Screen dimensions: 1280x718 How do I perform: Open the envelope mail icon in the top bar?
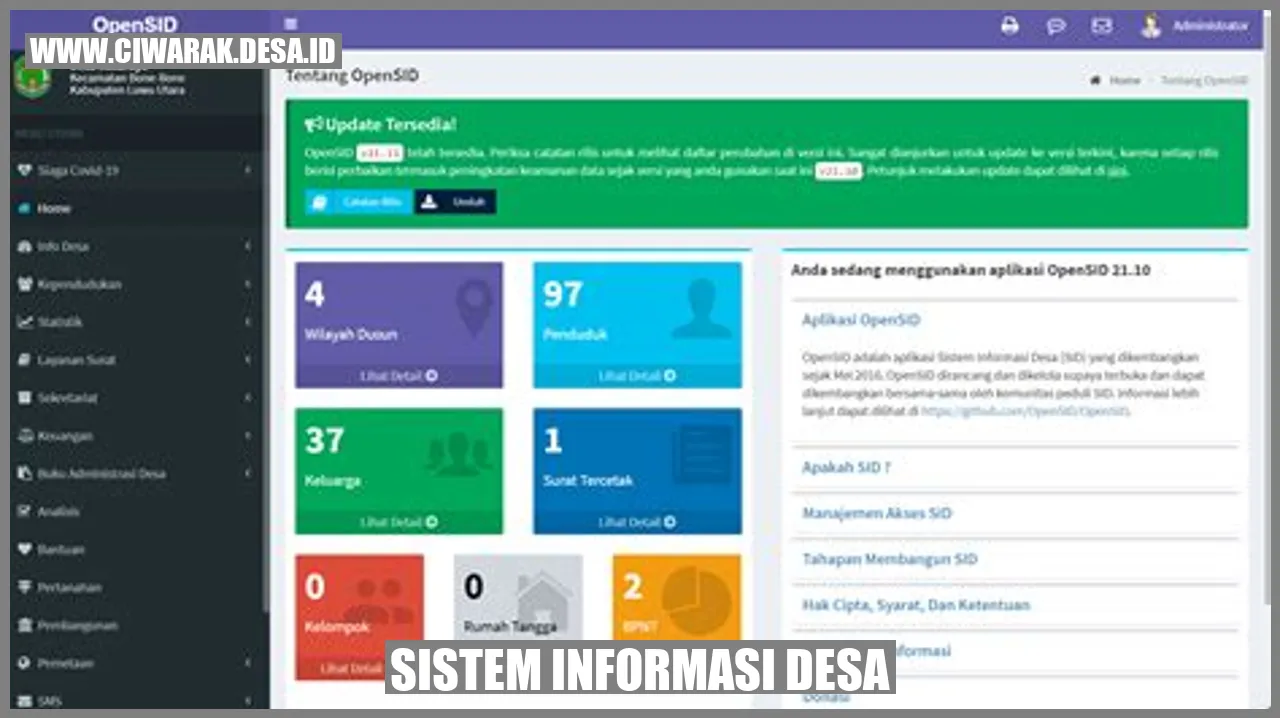pos(1102,26)
